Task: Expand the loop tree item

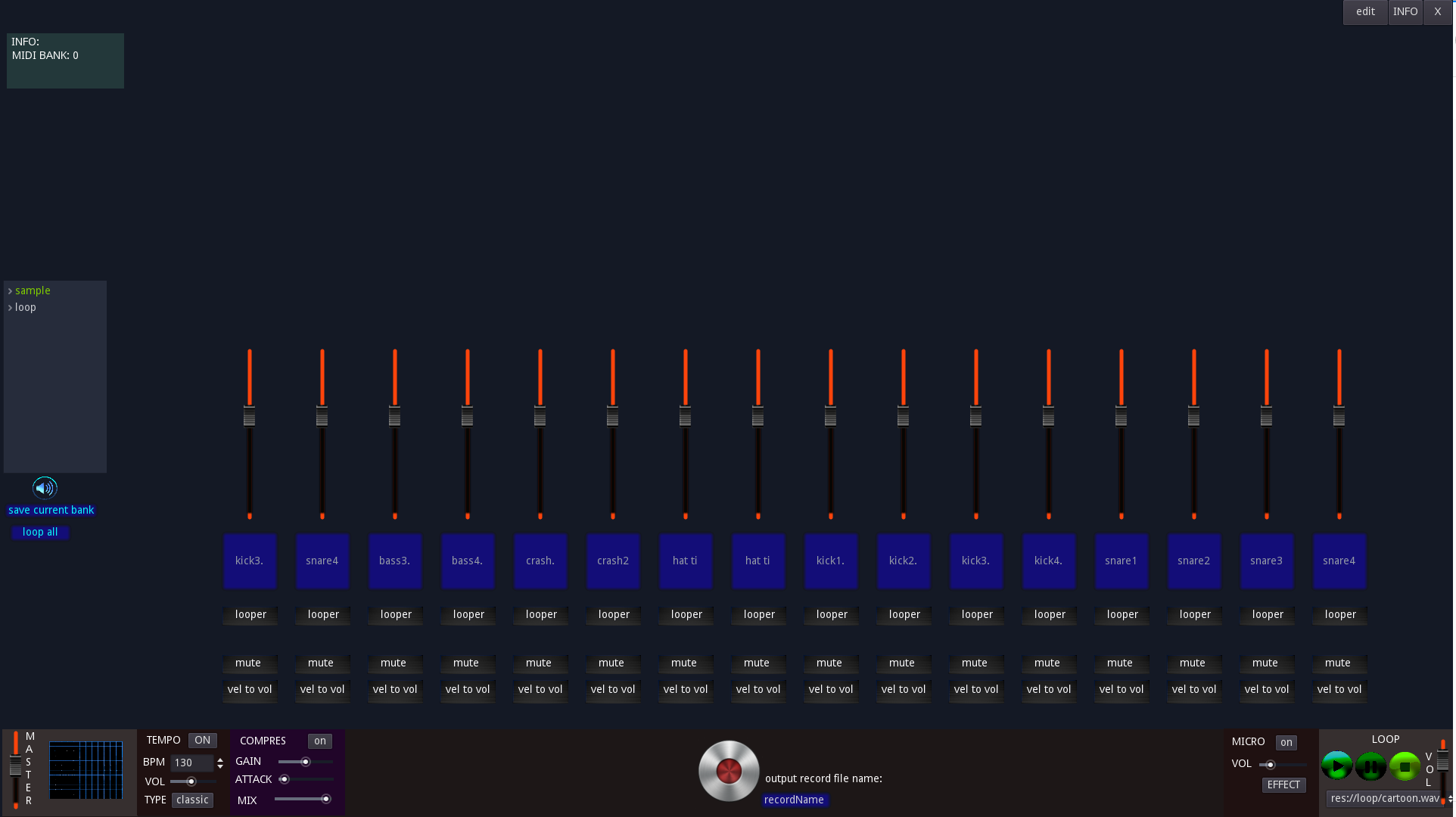Action: 11,308
